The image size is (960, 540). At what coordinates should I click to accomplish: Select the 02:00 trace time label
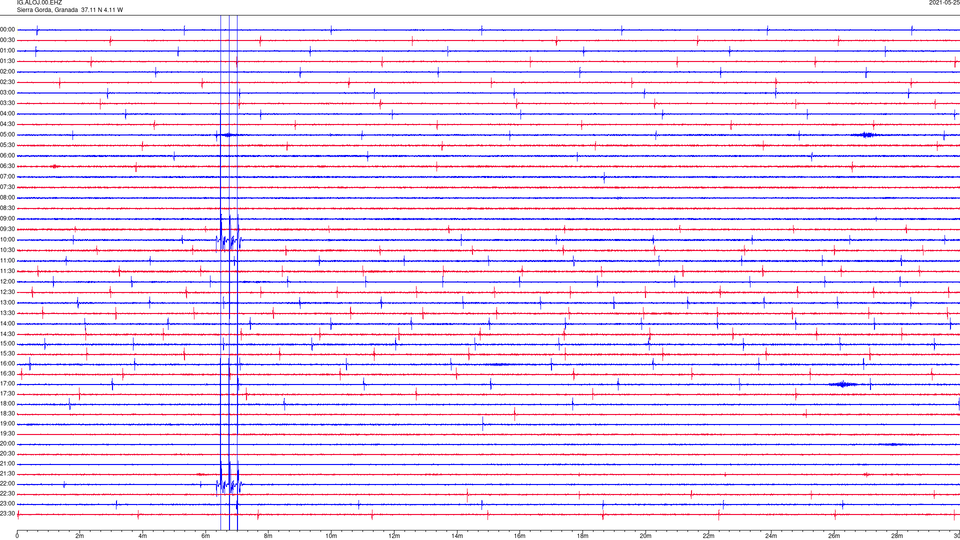tap(8, 72)
